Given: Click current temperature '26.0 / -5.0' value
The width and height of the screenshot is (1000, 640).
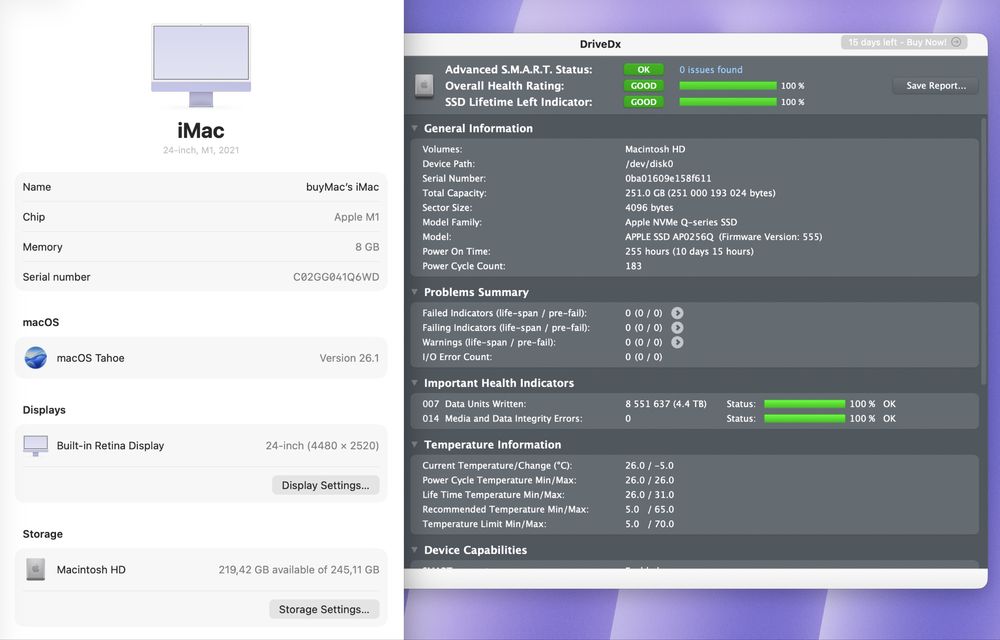Looking at the screenshot, I should coord(649,465).
